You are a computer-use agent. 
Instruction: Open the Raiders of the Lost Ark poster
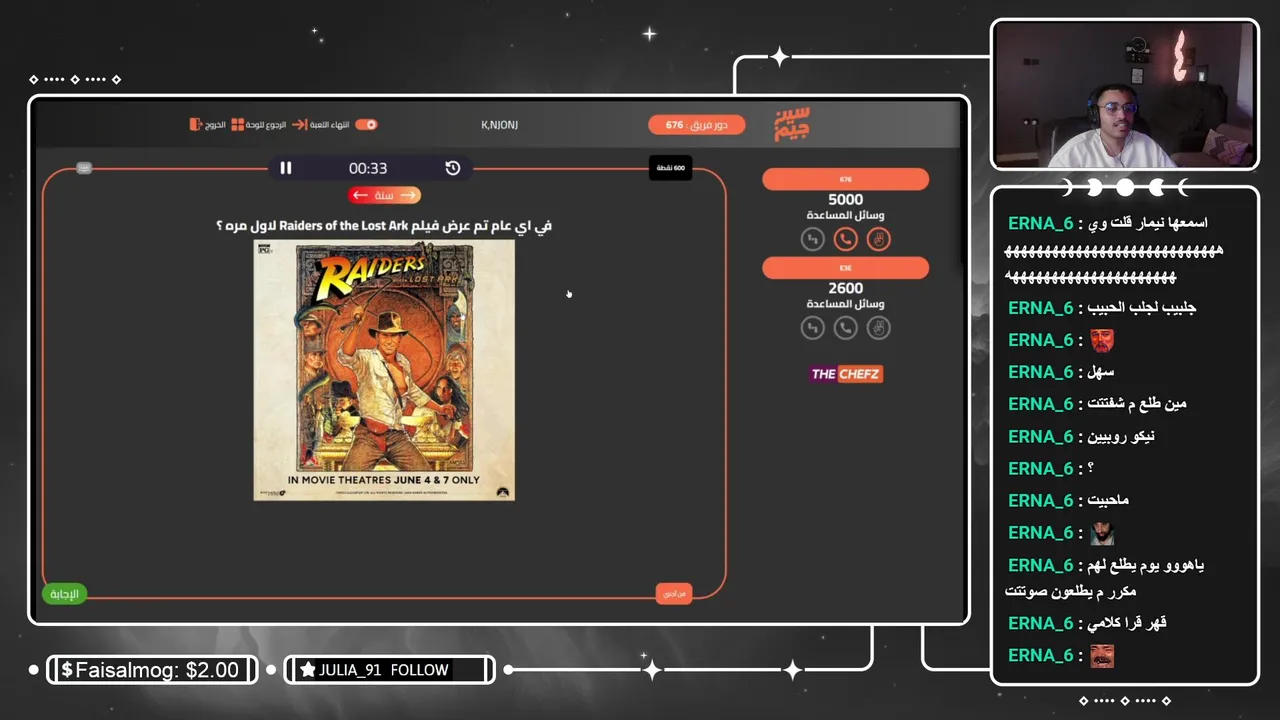click(x=384, y=370)
